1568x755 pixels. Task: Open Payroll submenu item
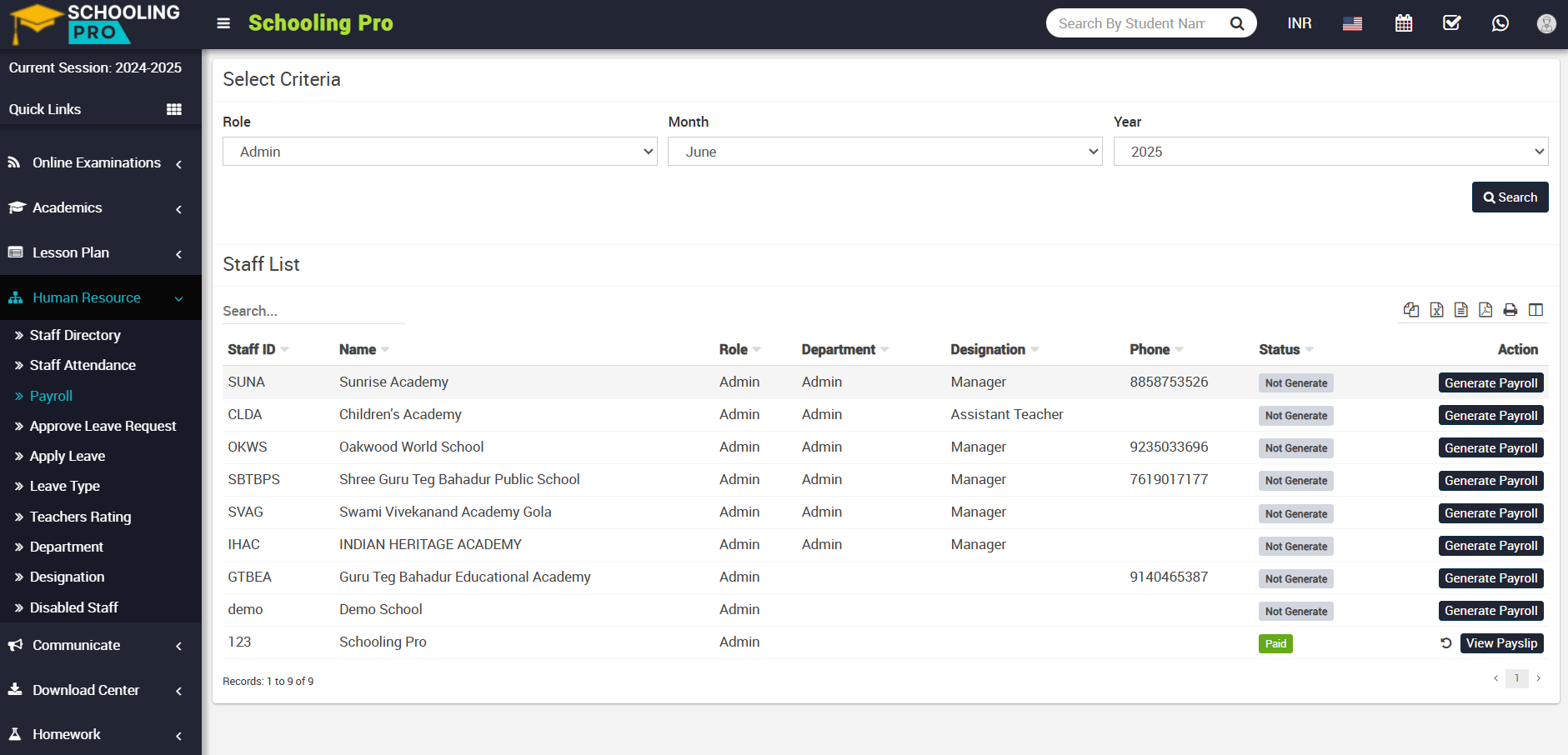(x=51, y=396)
